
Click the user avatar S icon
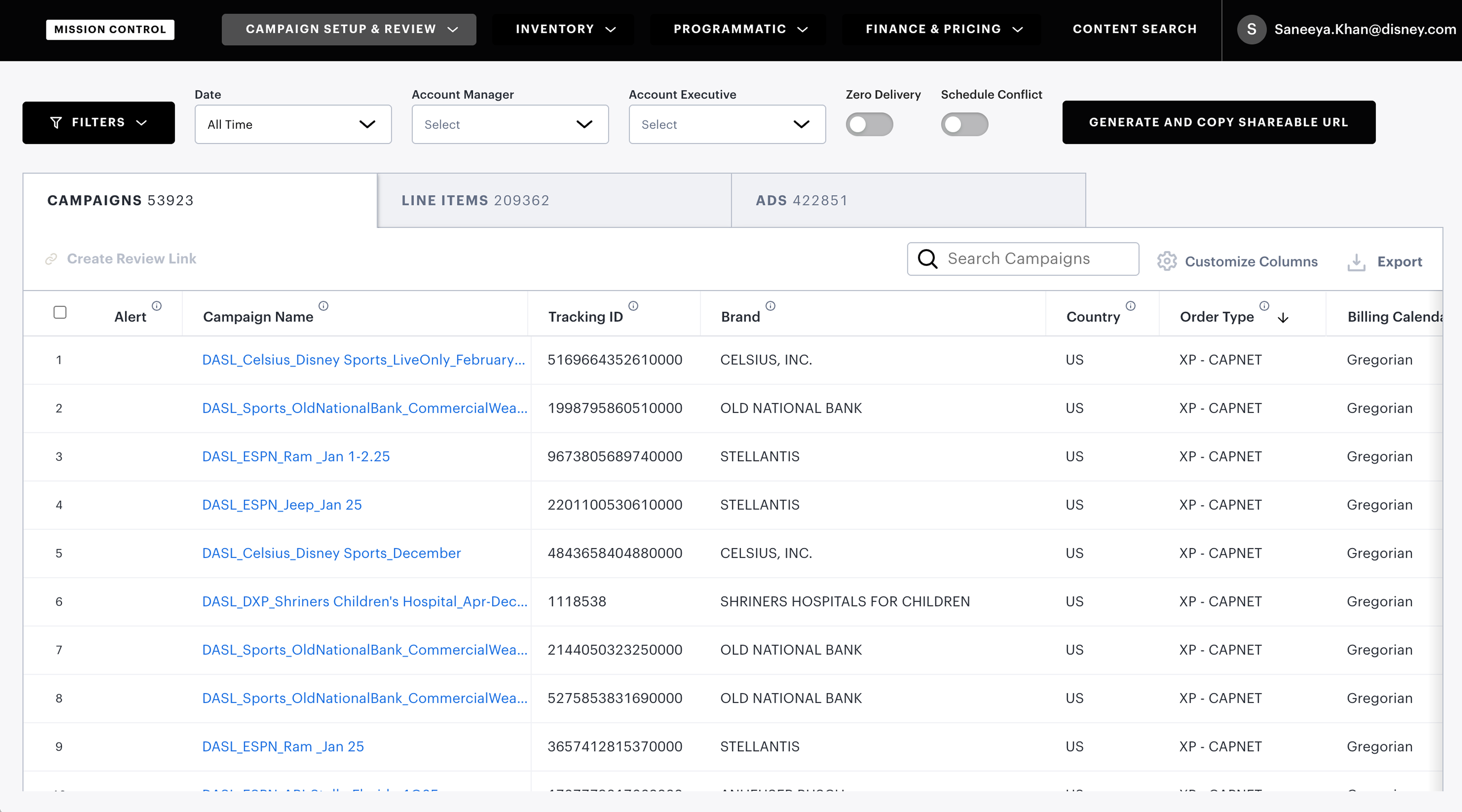pyautogui.click(x=1252, y=29)
